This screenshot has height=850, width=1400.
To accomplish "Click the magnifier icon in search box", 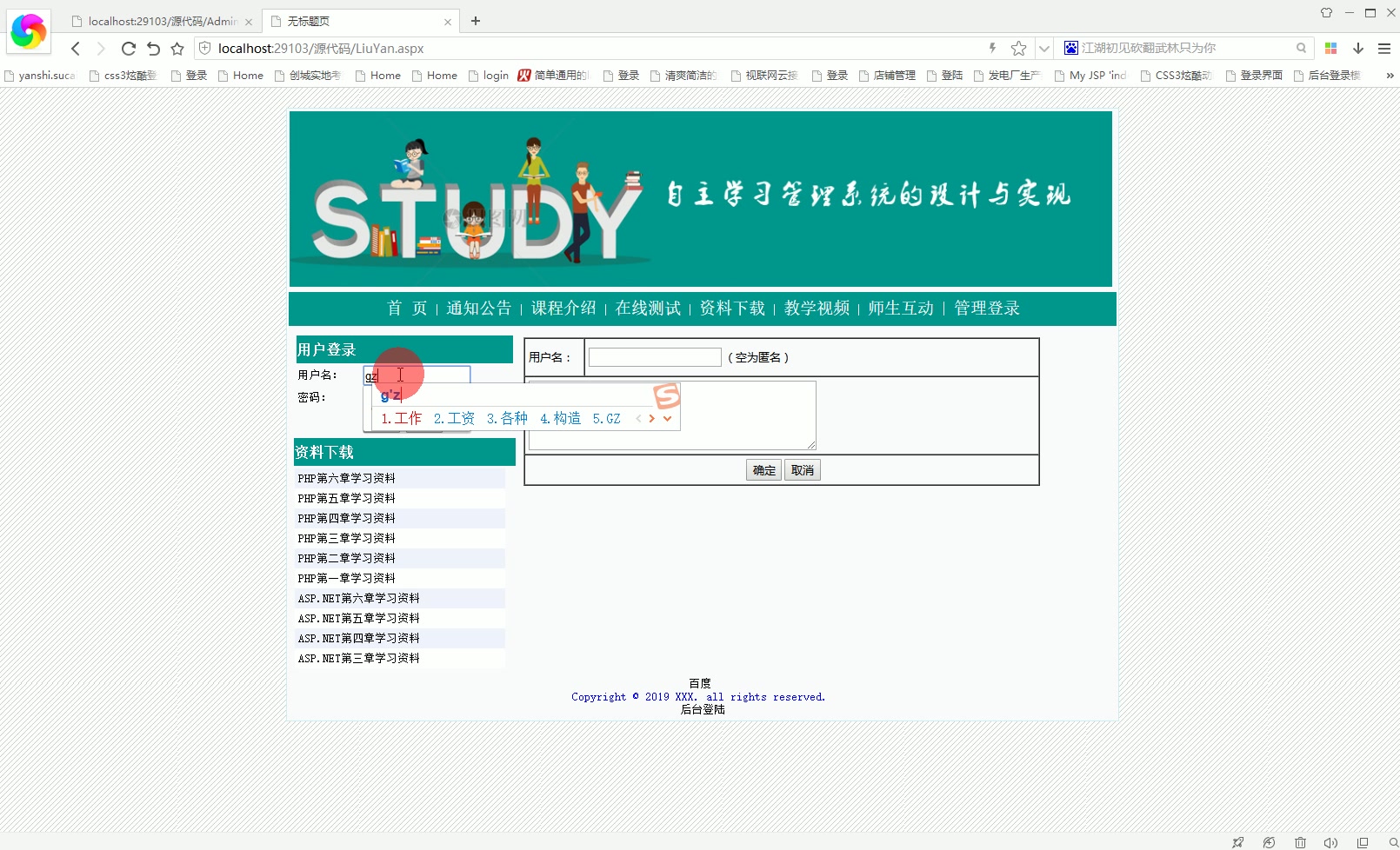I will coord(1301,48).
